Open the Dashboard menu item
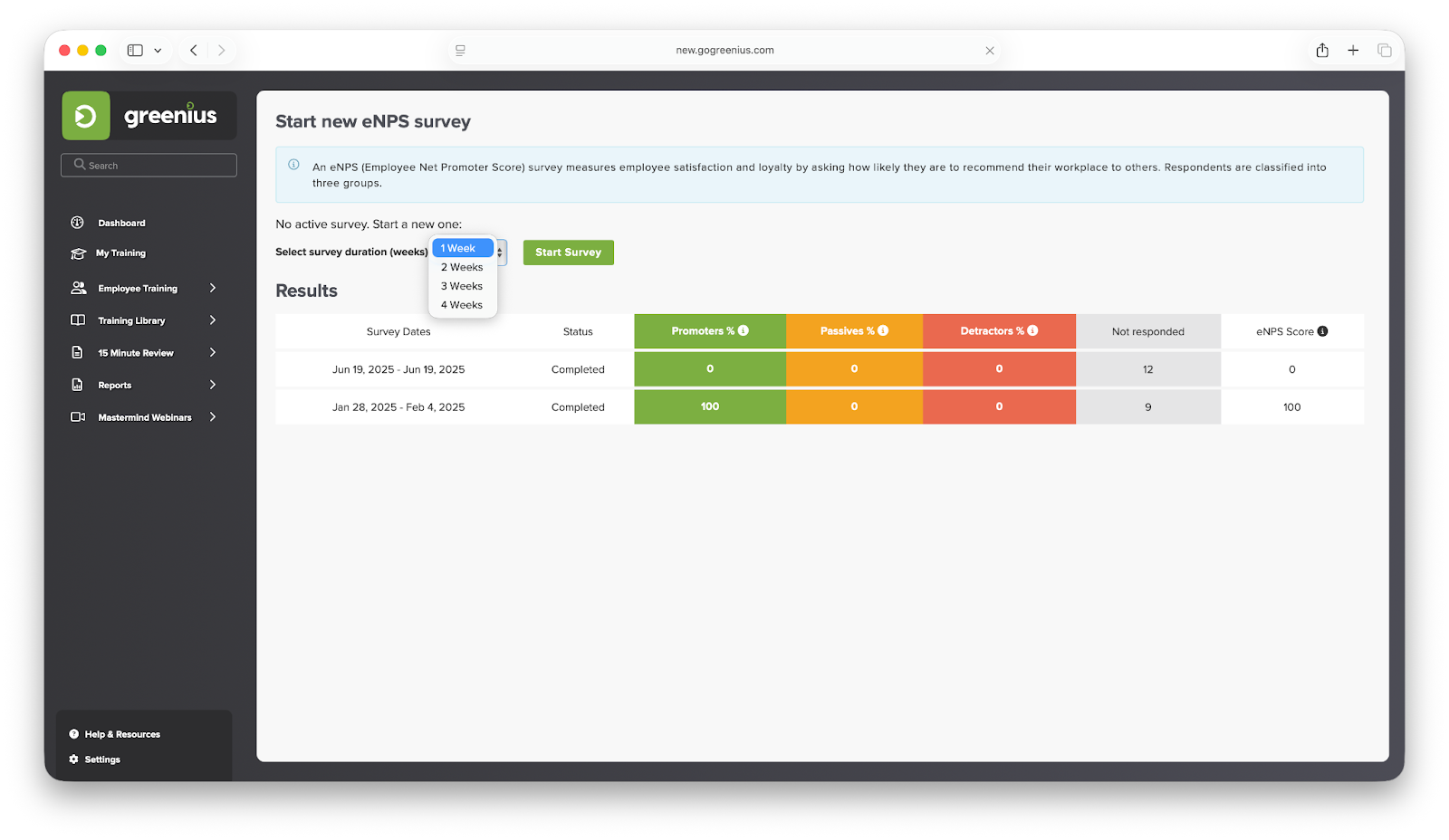This screenshot has width=1449, height=840. (x=121, y=223)
